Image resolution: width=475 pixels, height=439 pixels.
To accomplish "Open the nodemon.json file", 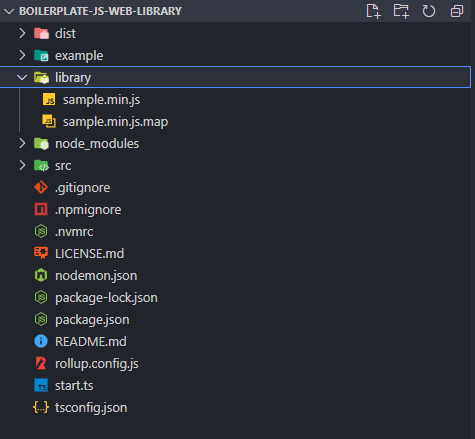I will [x=96, y=276].
